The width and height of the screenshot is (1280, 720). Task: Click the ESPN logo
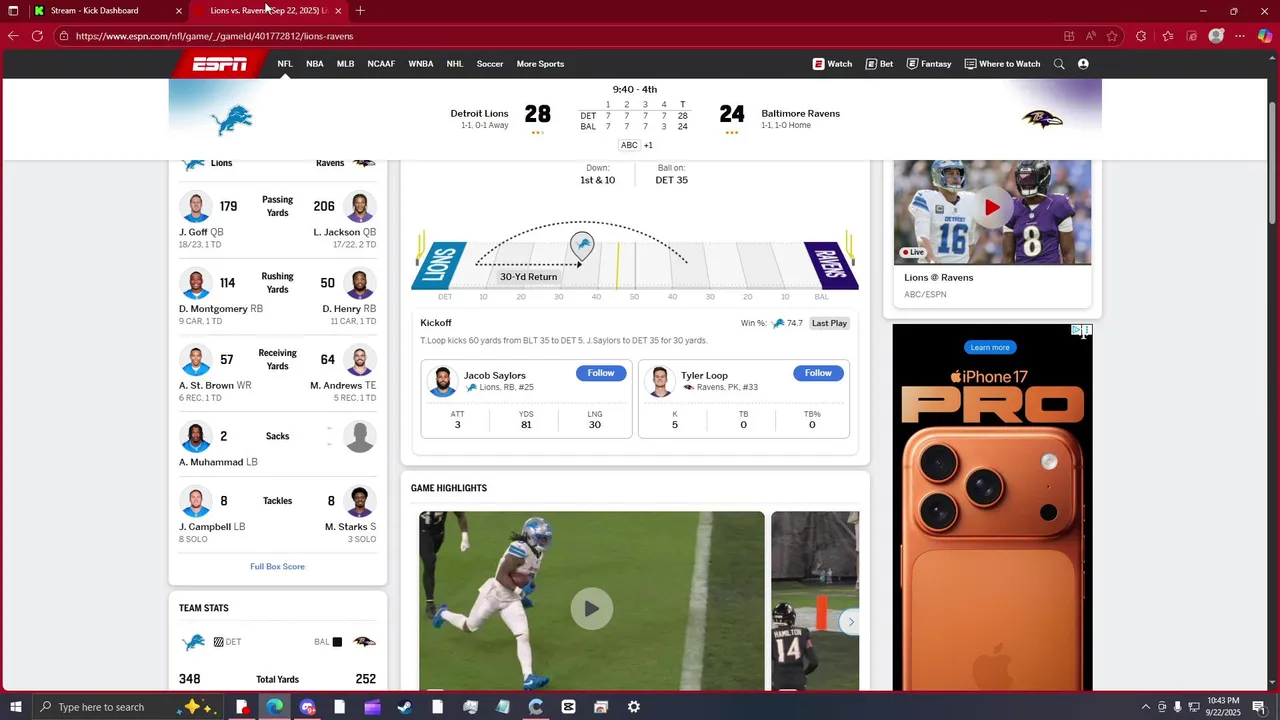[x=220, y=64]
